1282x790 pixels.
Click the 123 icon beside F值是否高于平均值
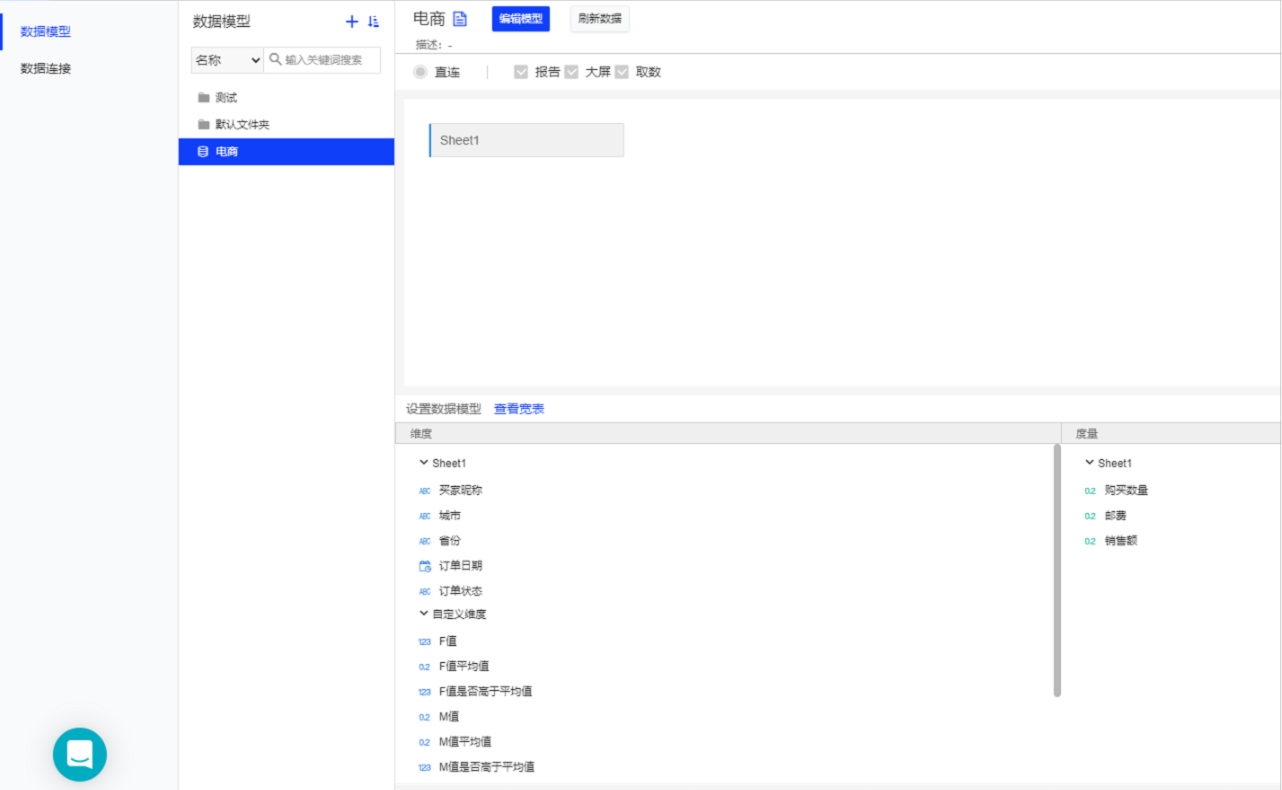click(425, 692)
